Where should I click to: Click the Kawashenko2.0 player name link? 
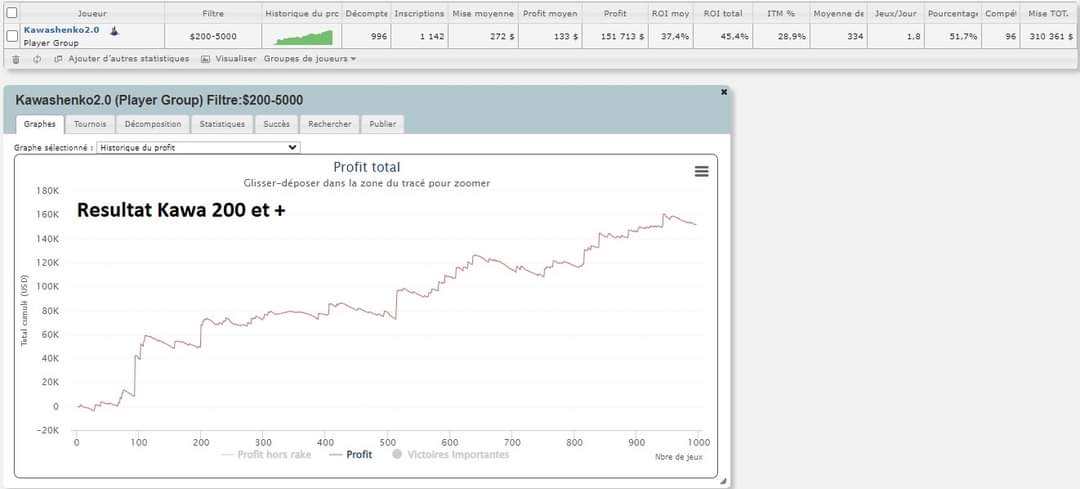click(x=61, y=30)
